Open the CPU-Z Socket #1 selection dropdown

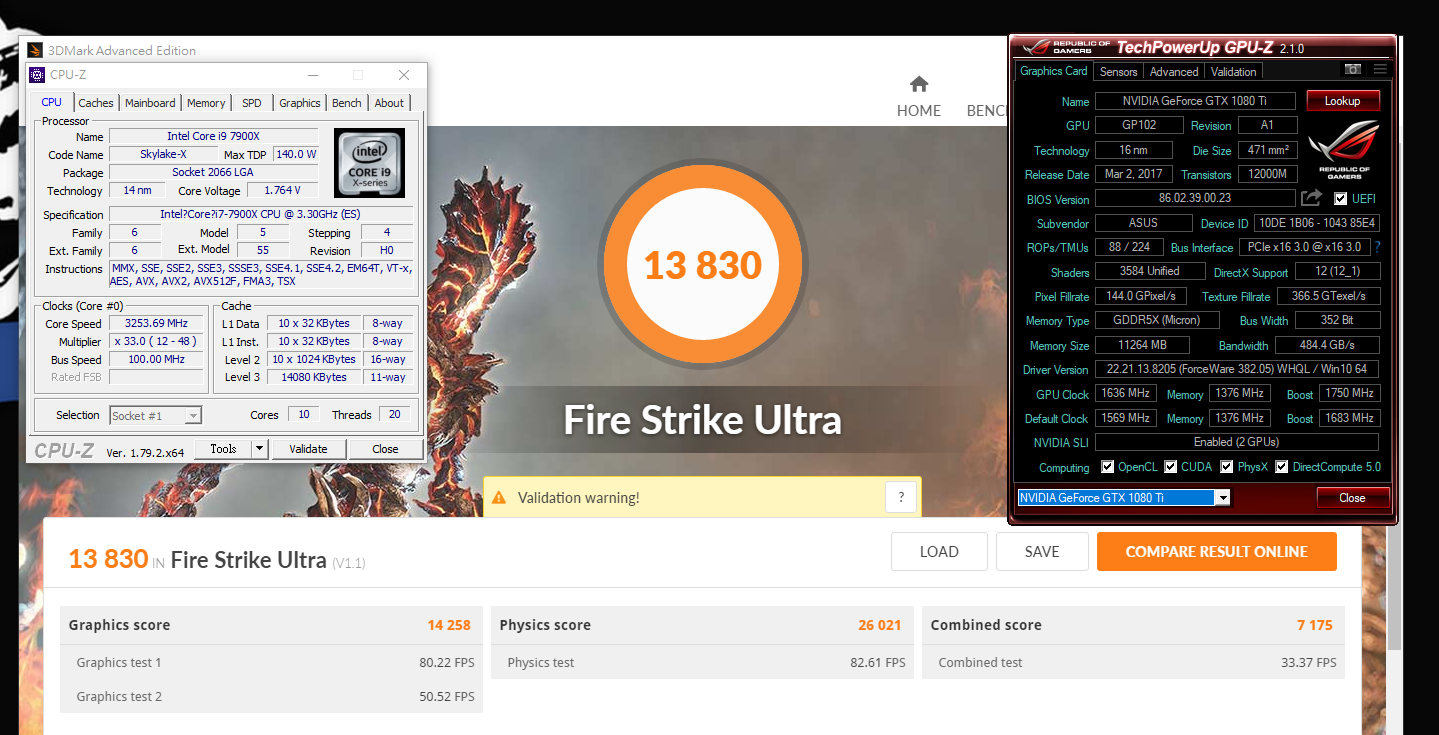coord(155,415)
